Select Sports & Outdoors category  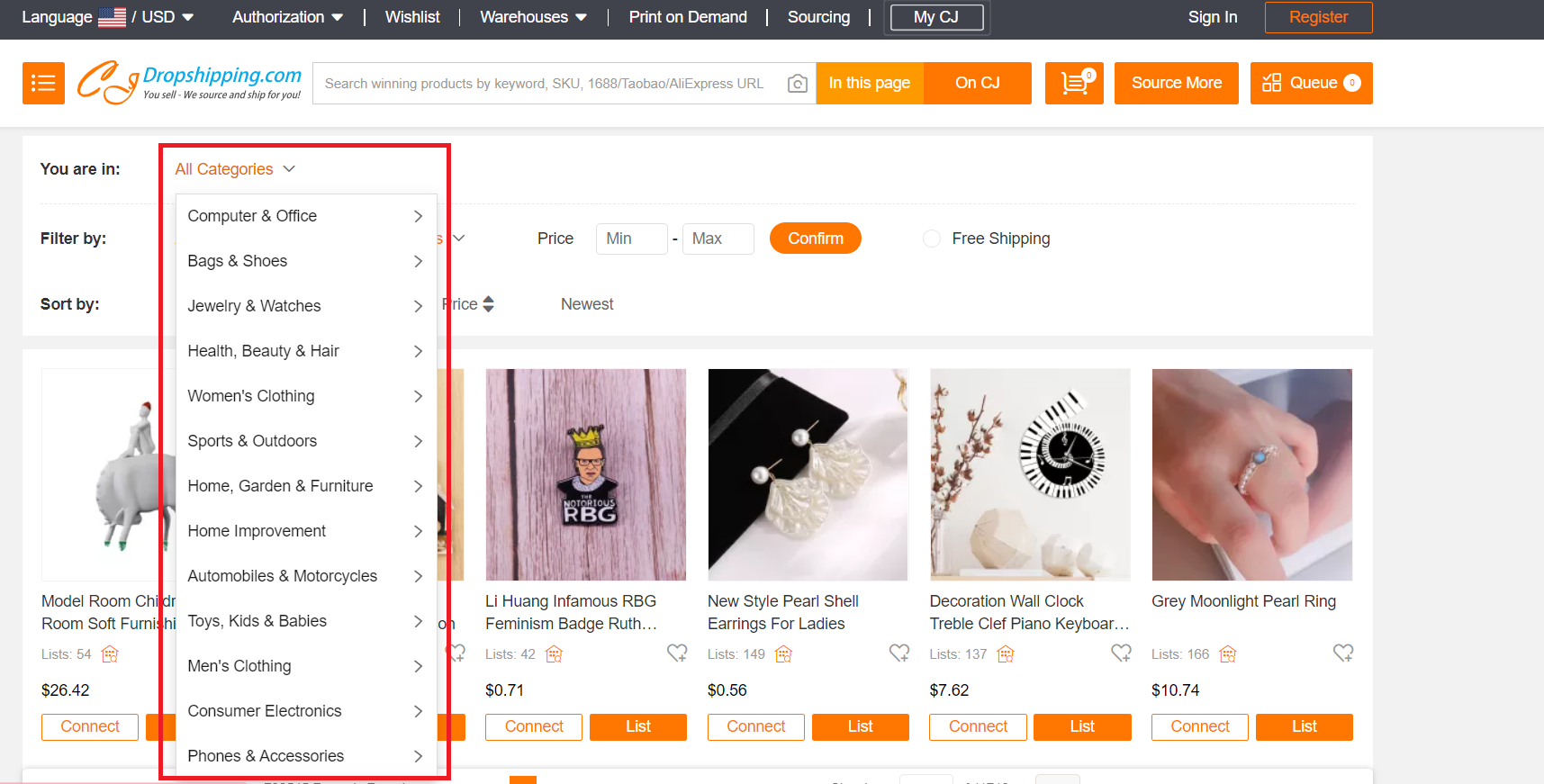click(x=306, y=441)
